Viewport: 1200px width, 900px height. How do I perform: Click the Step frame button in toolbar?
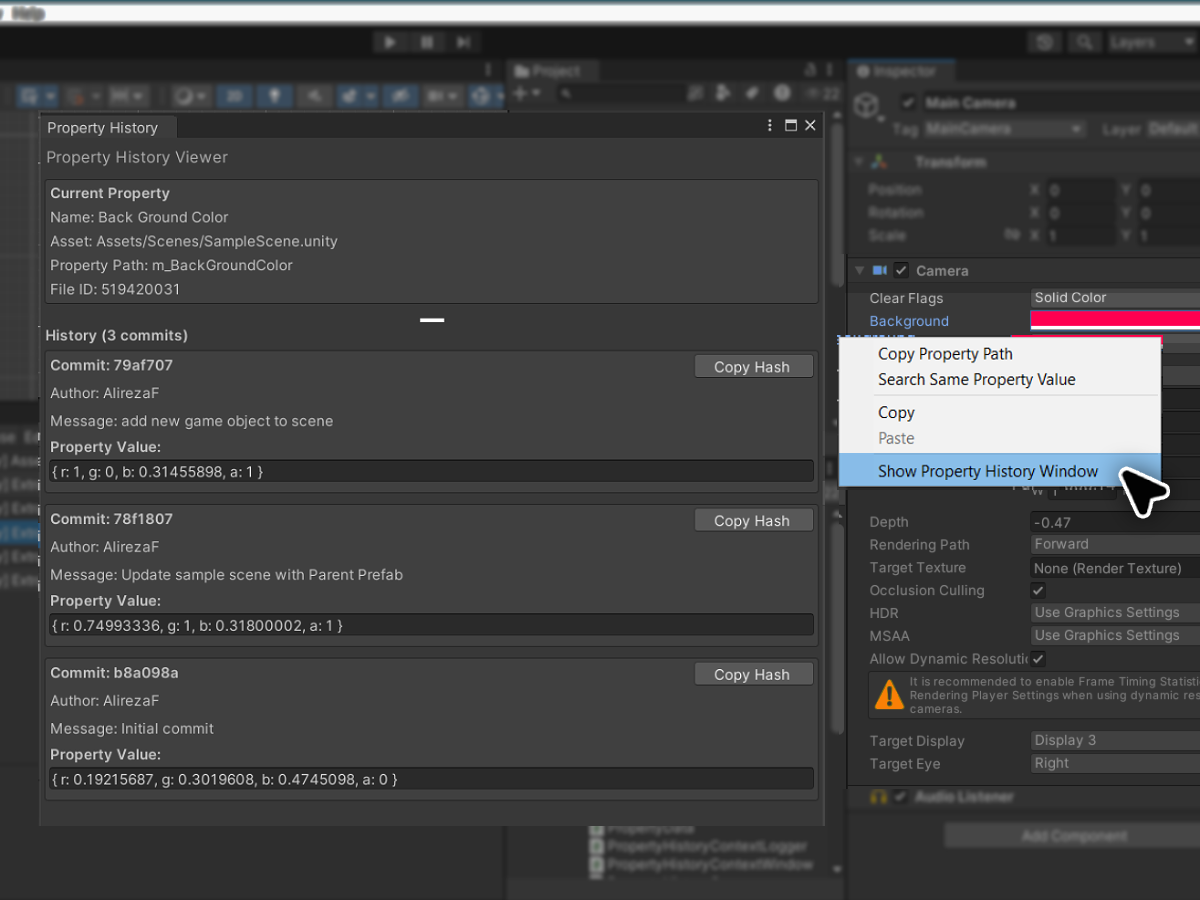coord(462,42)
